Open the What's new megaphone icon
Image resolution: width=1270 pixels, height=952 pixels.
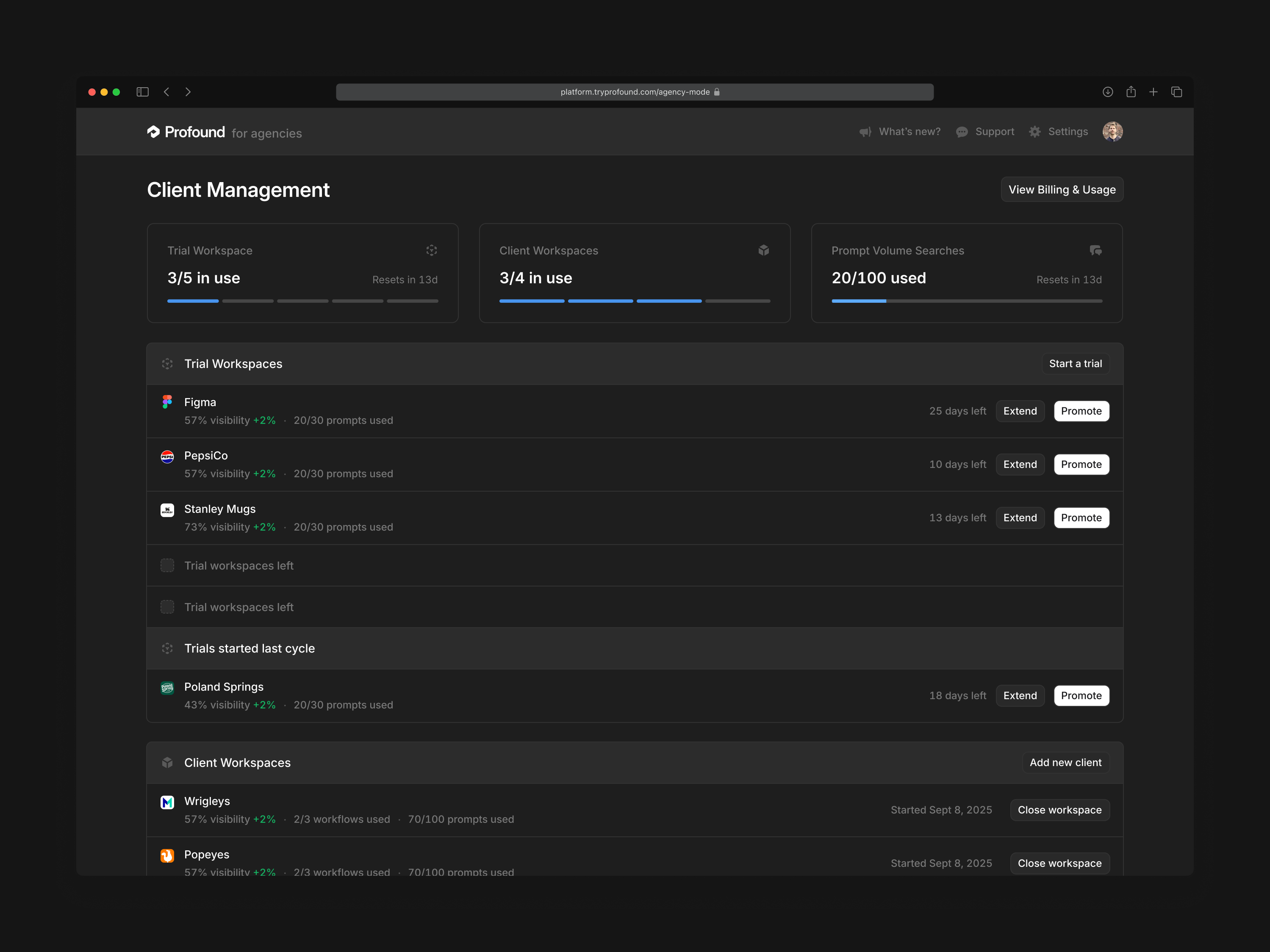pyautogui.click(x=865, y=132)
